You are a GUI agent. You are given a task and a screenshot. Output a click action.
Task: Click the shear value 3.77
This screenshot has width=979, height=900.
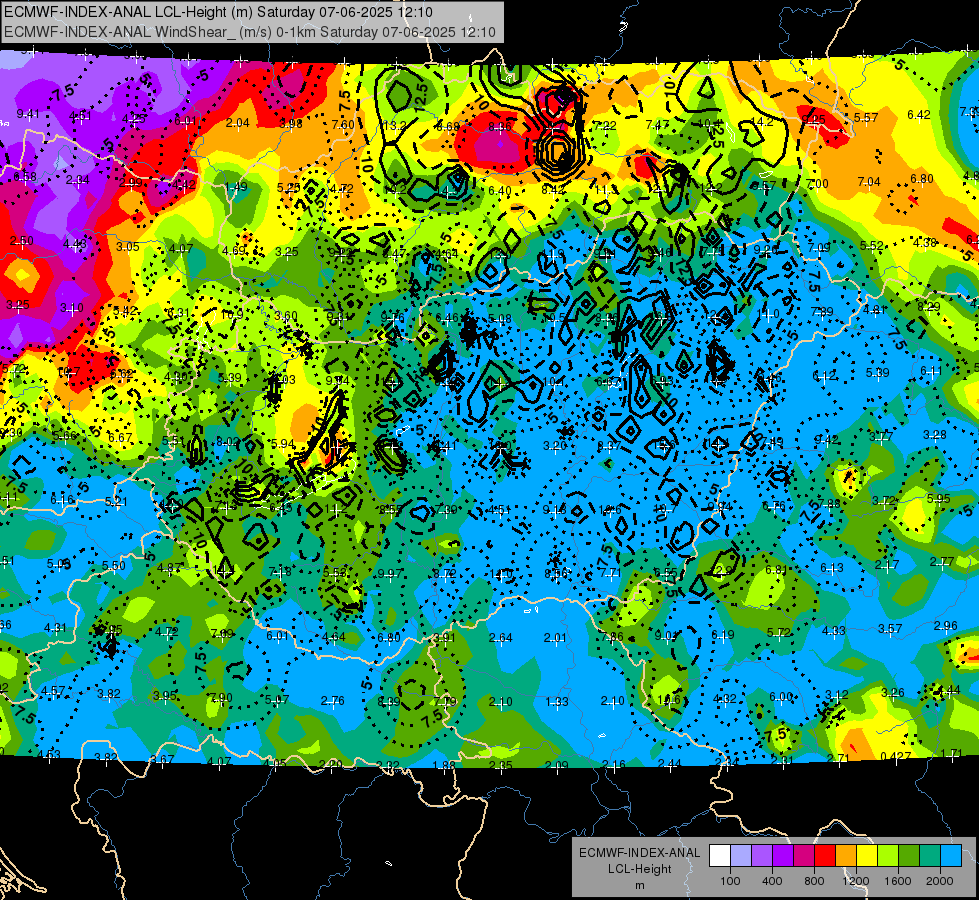880,436
